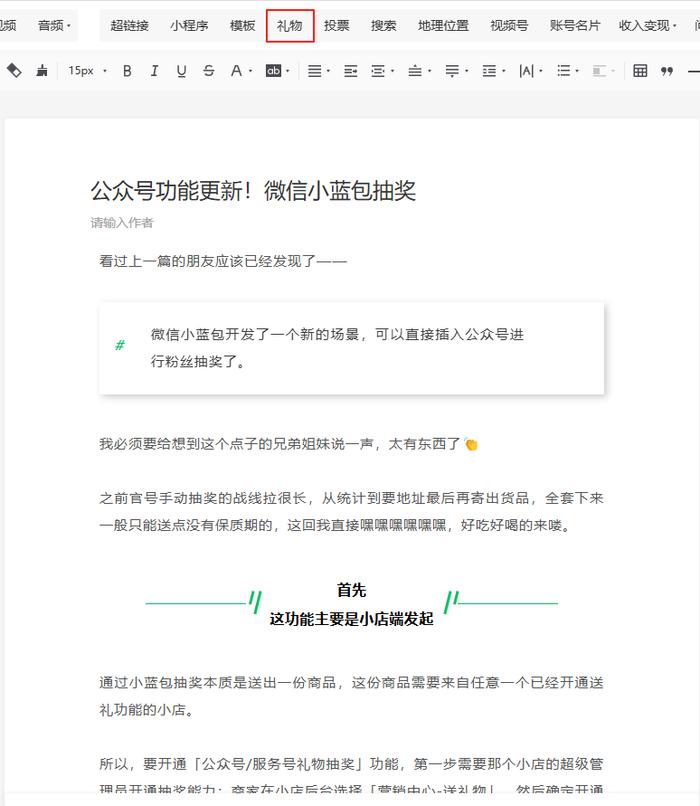The height and width of the screenshot is (806, 700).
Task: Open the text alignment dropdown
Action: pyautogui.click(x=319, y=71)
